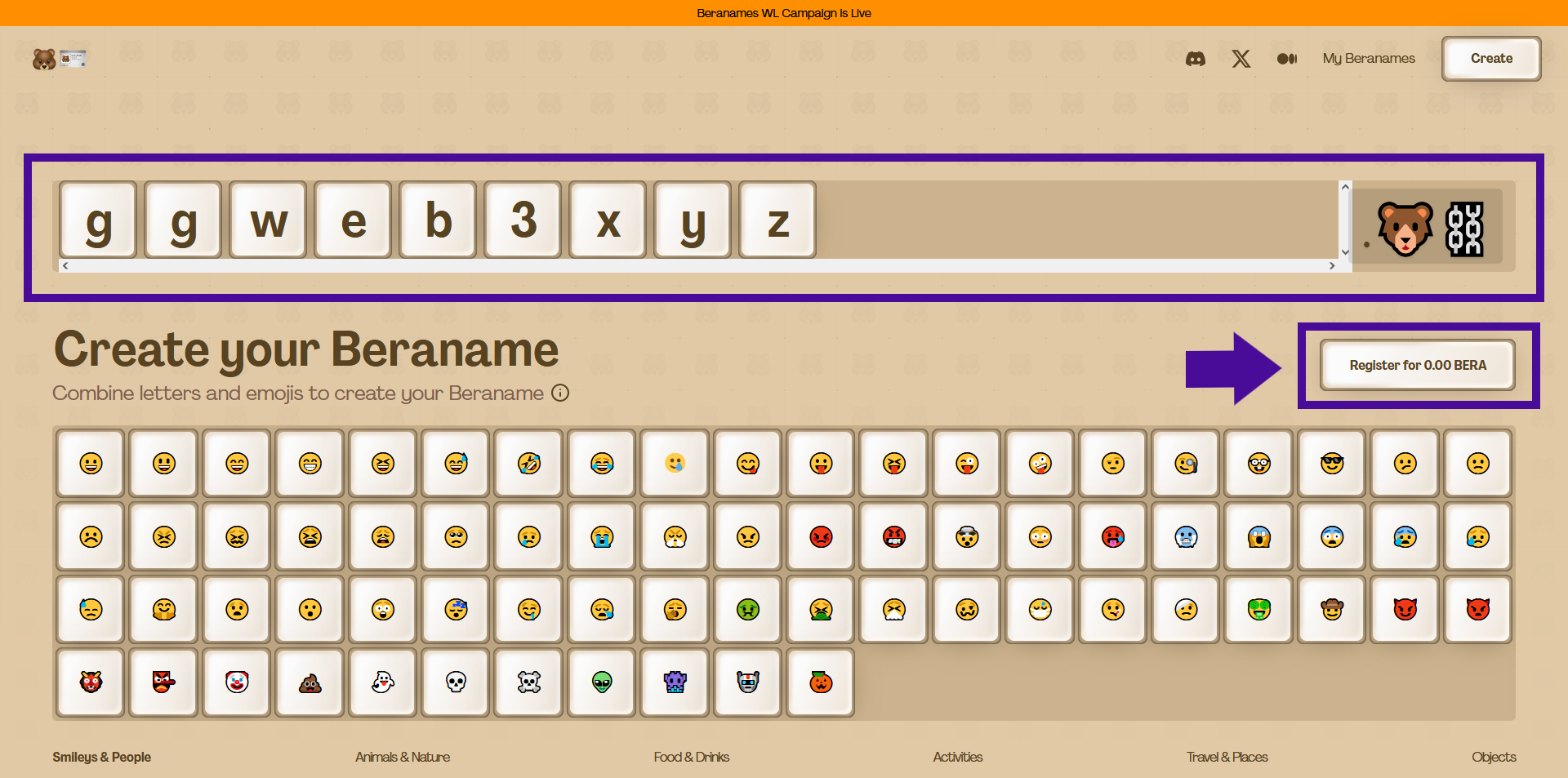Select the poop emoji tile
Screen dimensions: 1568x778
310,682
